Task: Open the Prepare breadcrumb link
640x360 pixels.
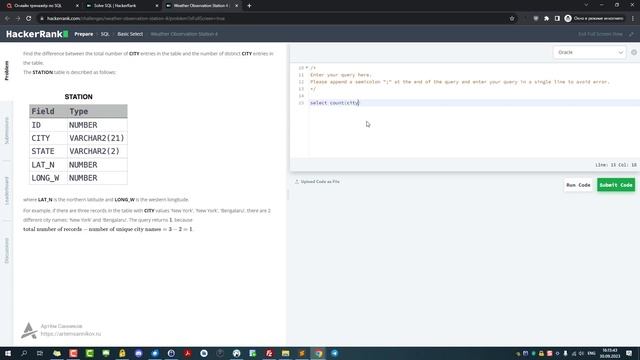Action: click(84, 34)
